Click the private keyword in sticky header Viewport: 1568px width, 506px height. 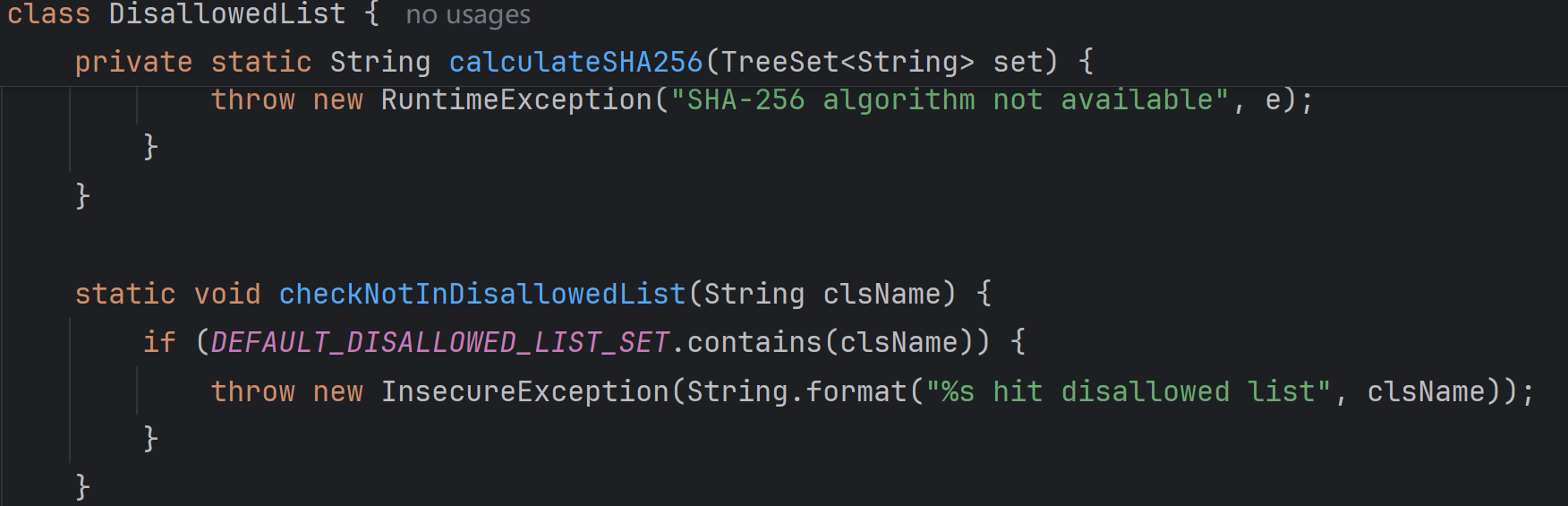(133, 62)
